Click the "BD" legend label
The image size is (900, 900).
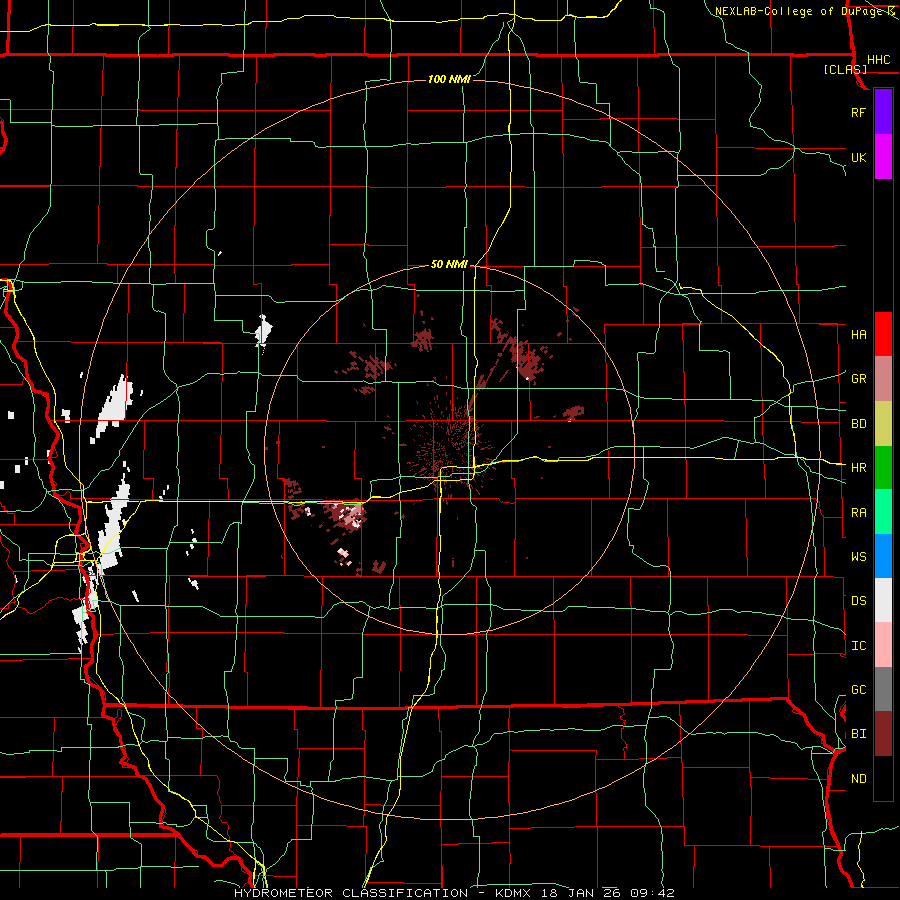point(858,424)
